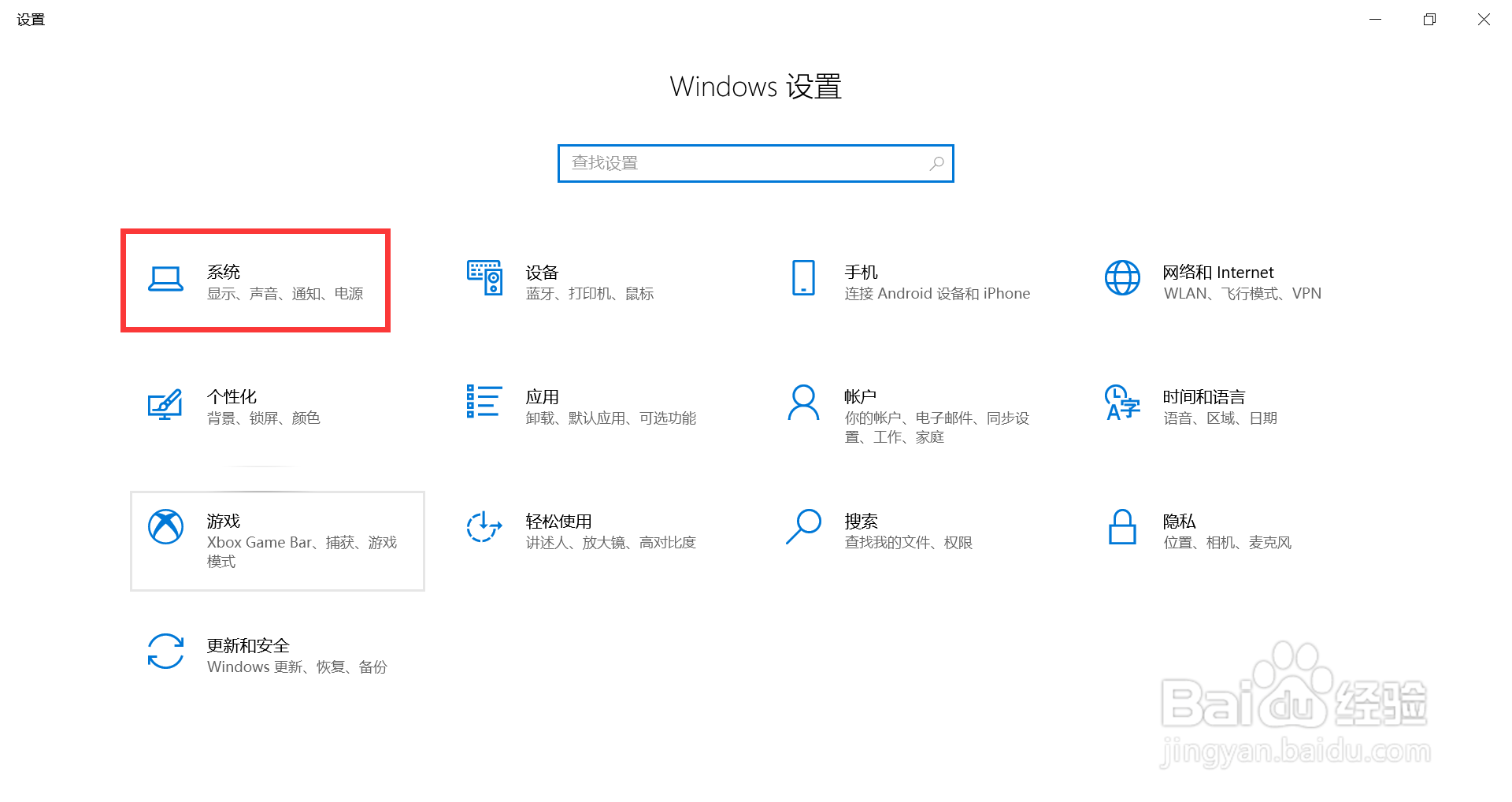Viewport: 1512px width, 802px height.
Task: Open 更新和安全 settings title
Action: coord(248,645)
